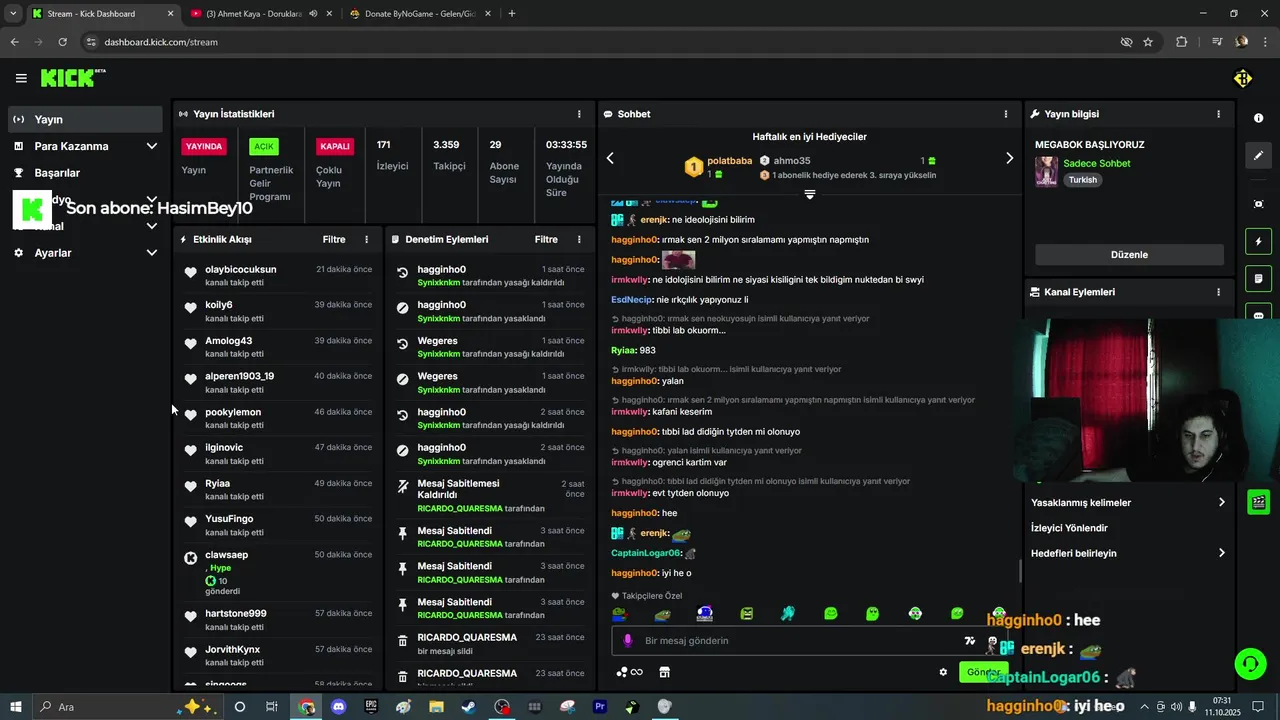Switch to Donate ByNoGame tab
This screenshot has width=1280, height=720.
coord(420,14)
